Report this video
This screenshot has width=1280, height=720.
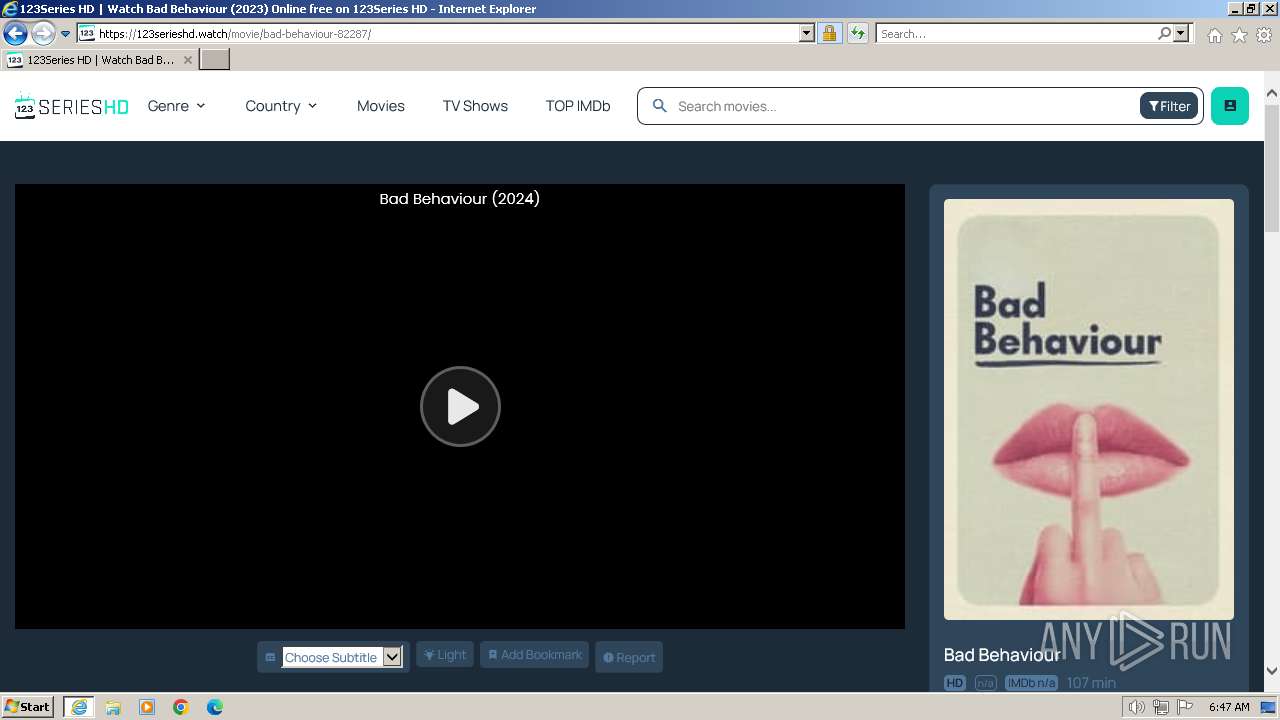coord(629,657)
